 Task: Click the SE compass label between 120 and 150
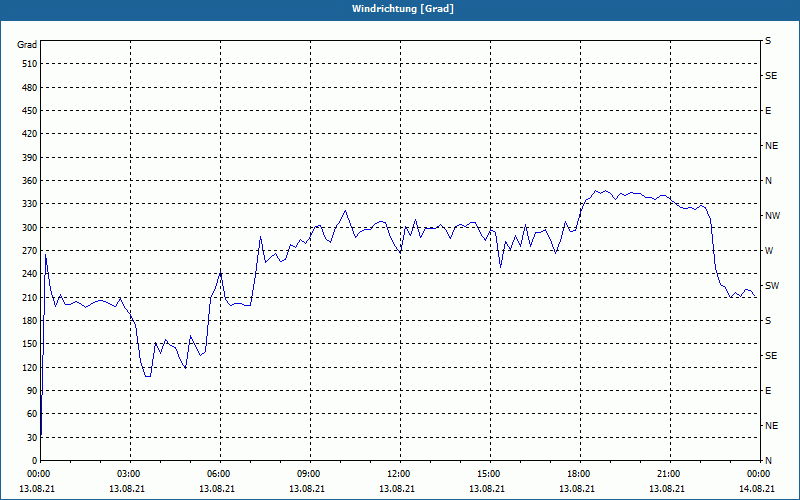point(771,356)
